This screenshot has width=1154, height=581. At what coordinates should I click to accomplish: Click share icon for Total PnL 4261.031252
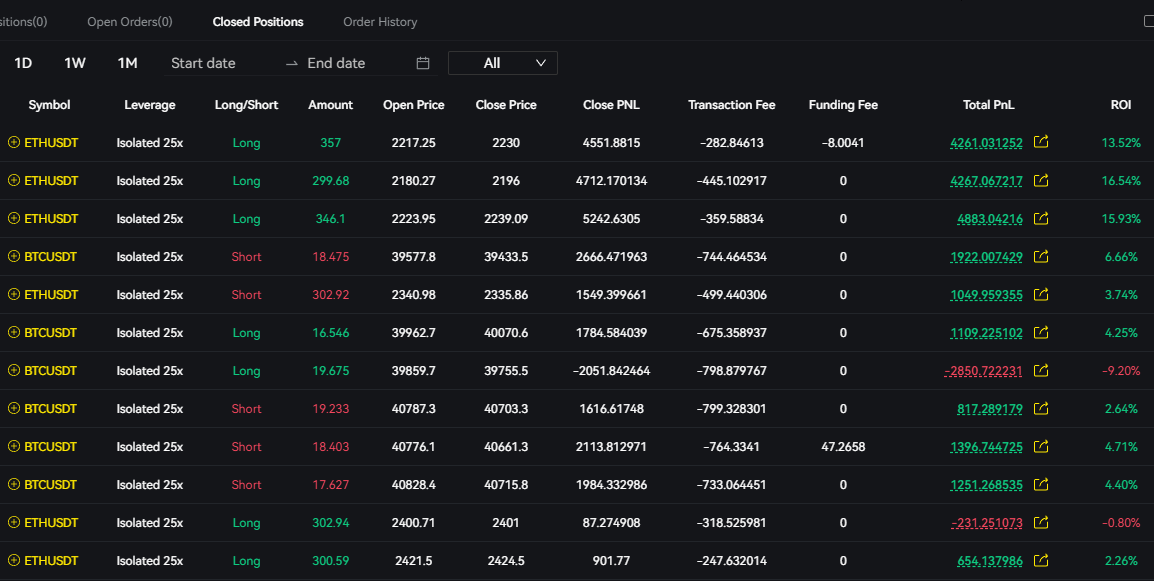(1041, 143)
